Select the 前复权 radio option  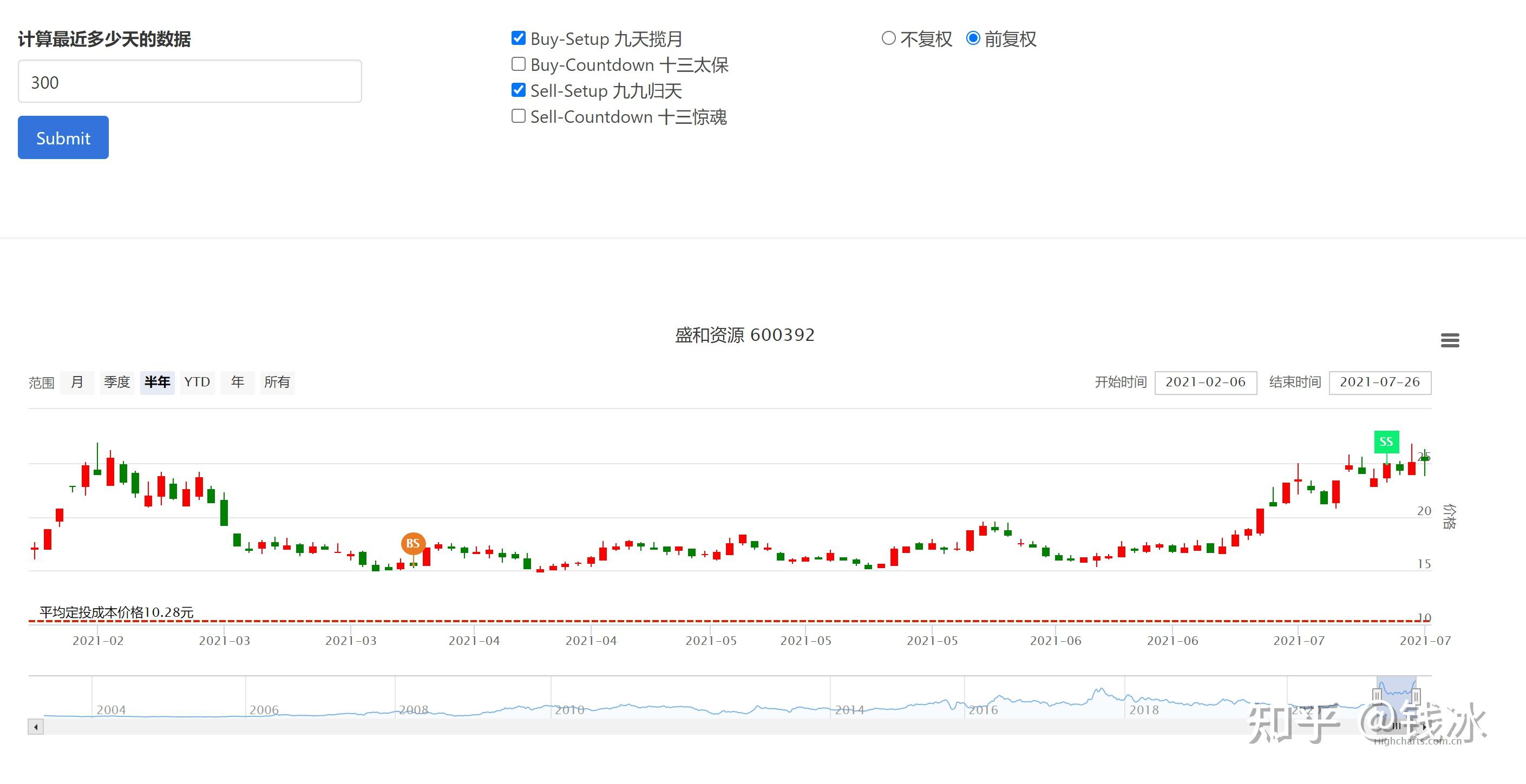coord(973,38)
